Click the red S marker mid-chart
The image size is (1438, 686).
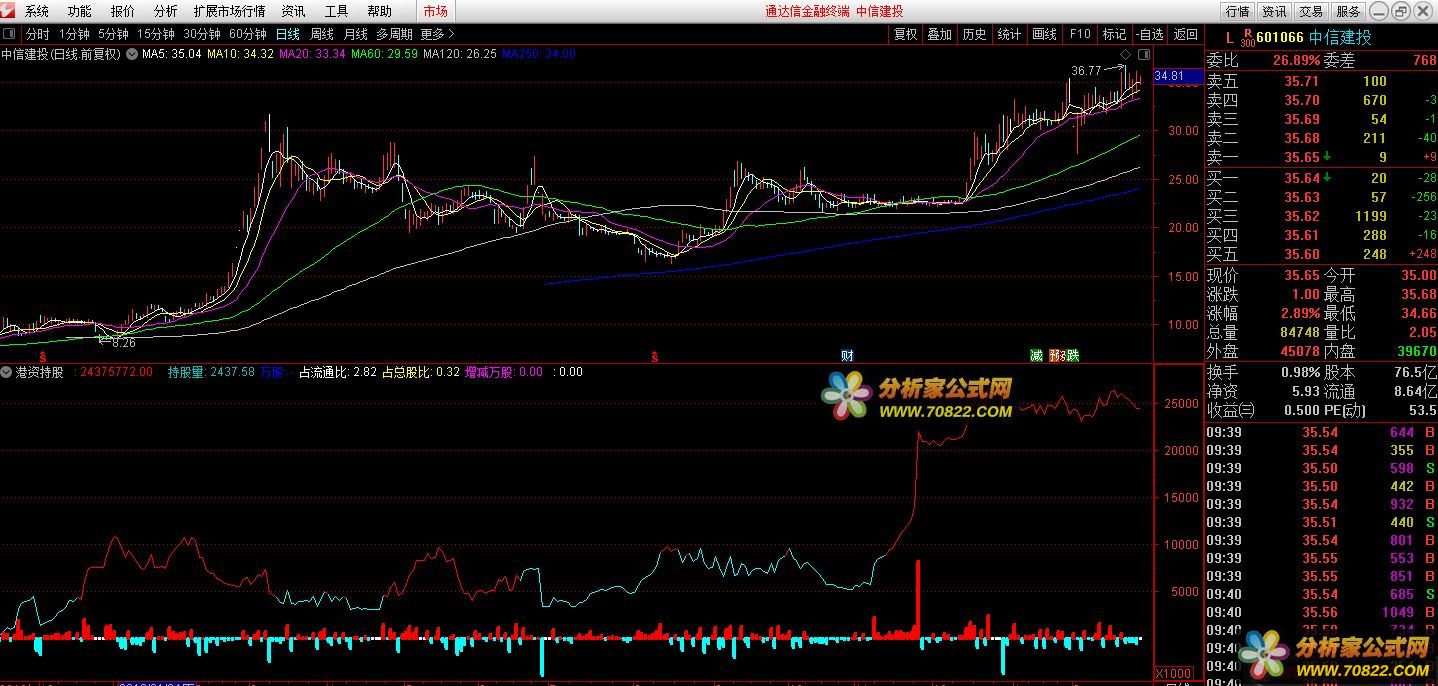[655, 356]
